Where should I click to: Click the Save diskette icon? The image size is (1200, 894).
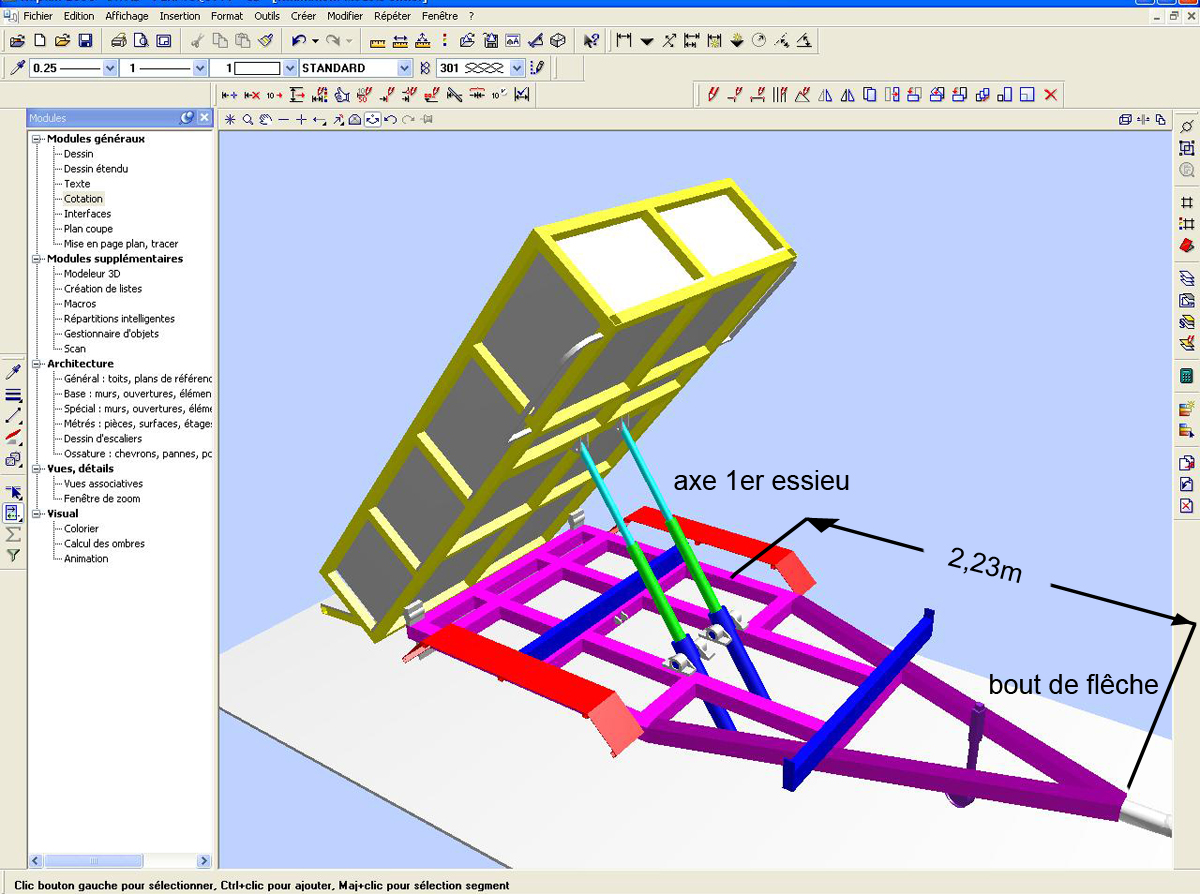pos(85,41)
